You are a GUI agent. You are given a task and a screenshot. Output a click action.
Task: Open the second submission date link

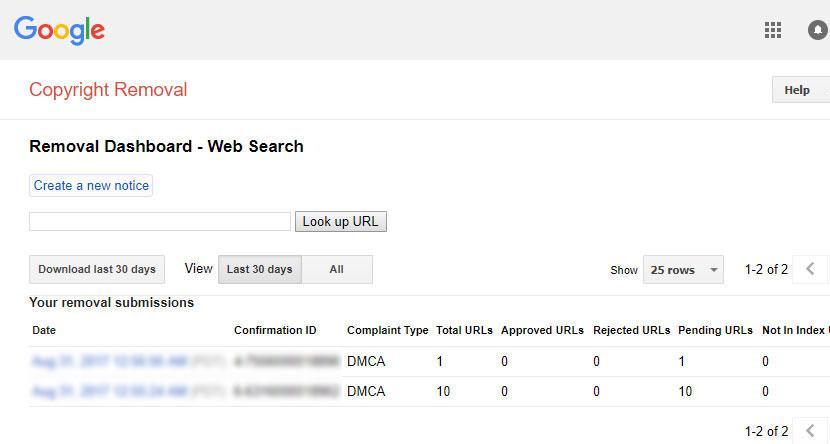coord(109,391)
